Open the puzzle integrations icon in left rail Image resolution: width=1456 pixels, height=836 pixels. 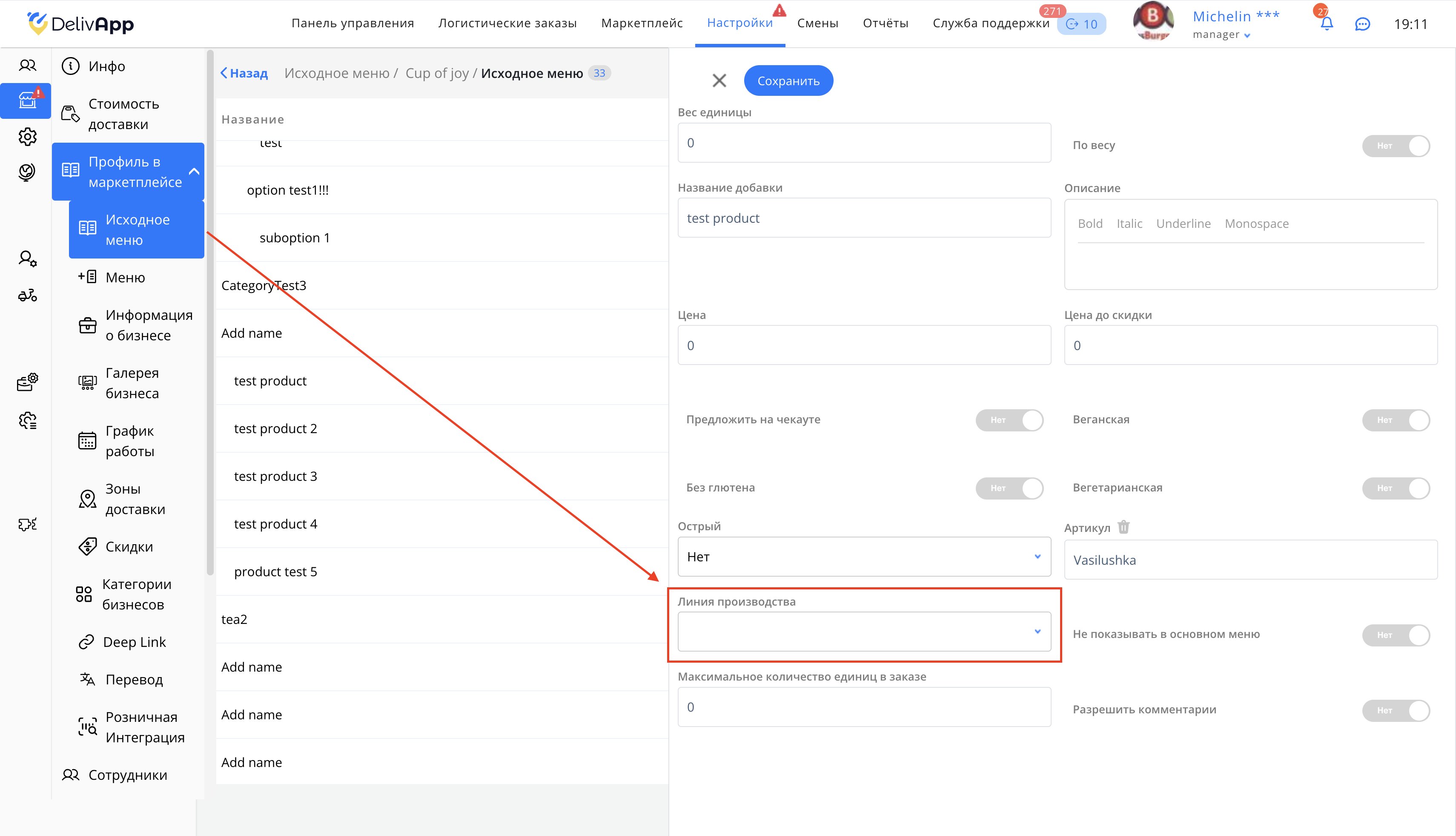[x=27, y=524]
